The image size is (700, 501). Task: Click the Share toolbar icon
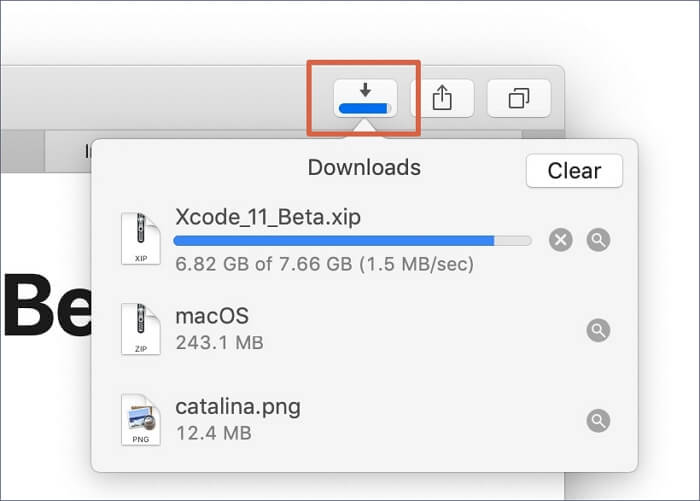[x=442, y=98]
